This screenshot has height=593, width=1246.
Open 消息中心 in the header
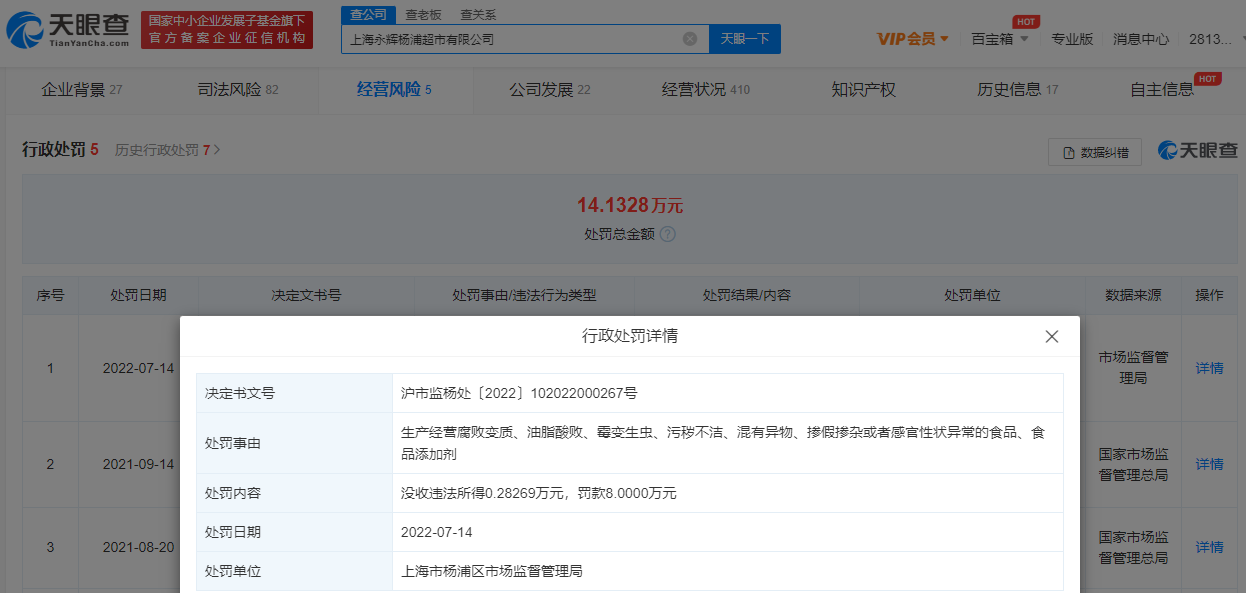click(1141, 39)
